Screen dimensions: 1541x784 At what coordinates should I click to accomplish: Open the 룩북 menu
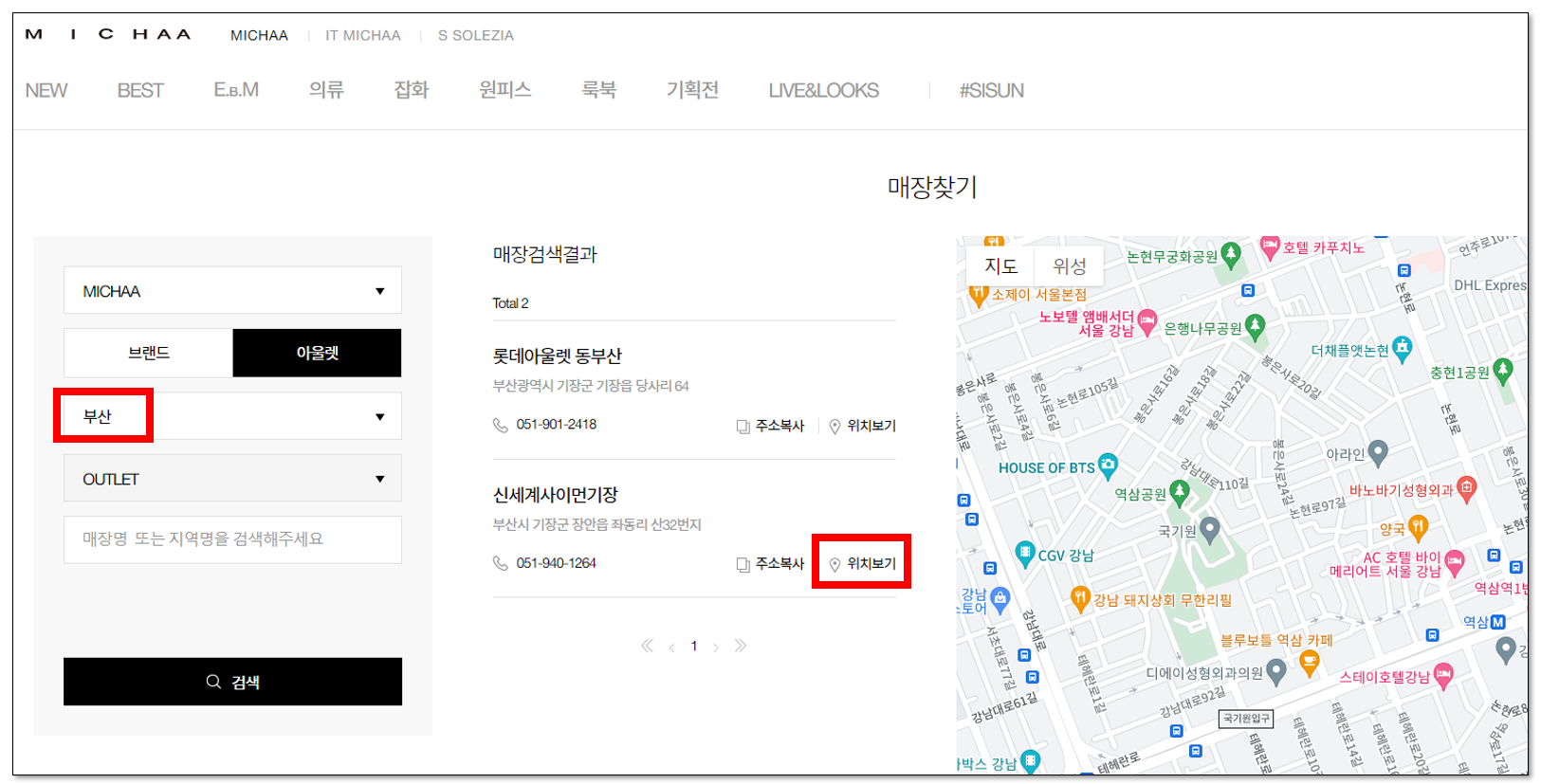(599, 90)
